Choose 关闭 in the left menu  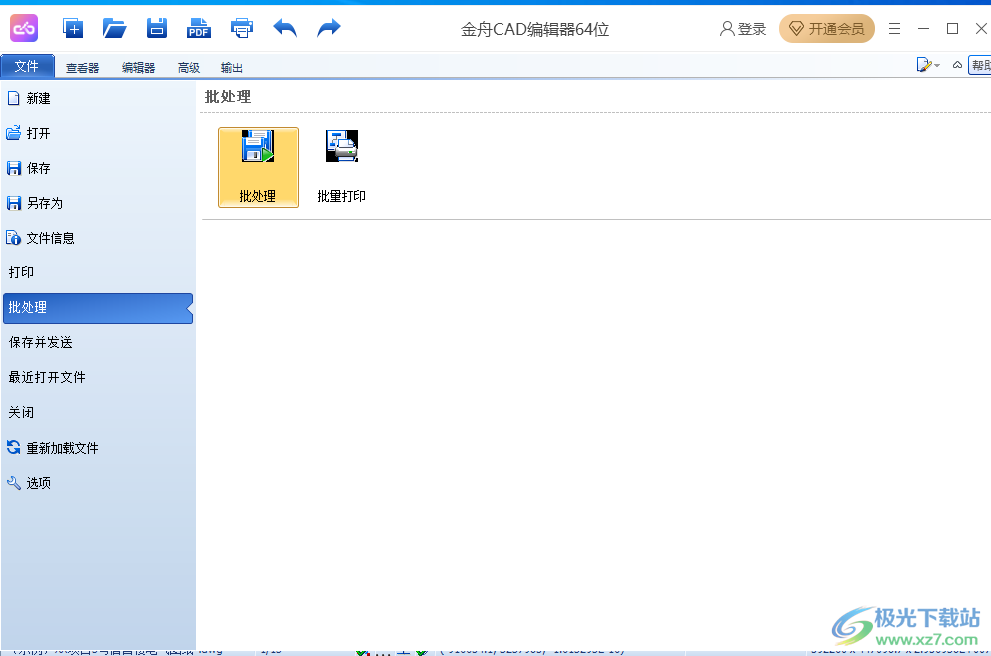point(98,413)
